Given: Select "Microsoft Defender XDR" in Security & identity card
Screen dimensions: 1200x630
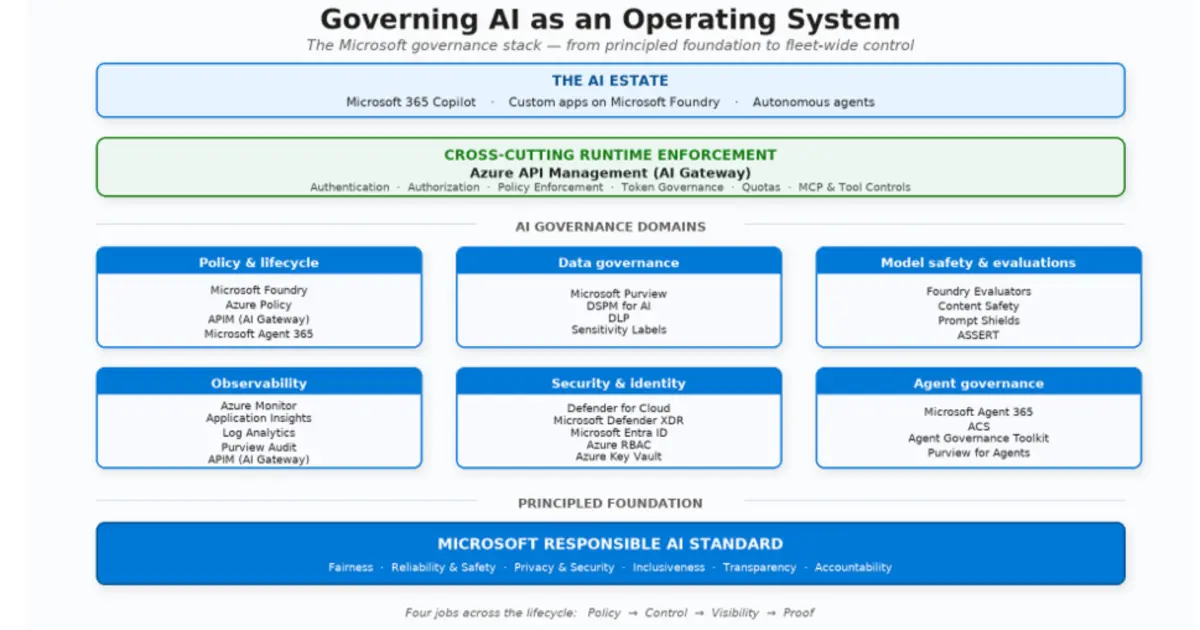Looking at the screenshot, I should (619, 421).
